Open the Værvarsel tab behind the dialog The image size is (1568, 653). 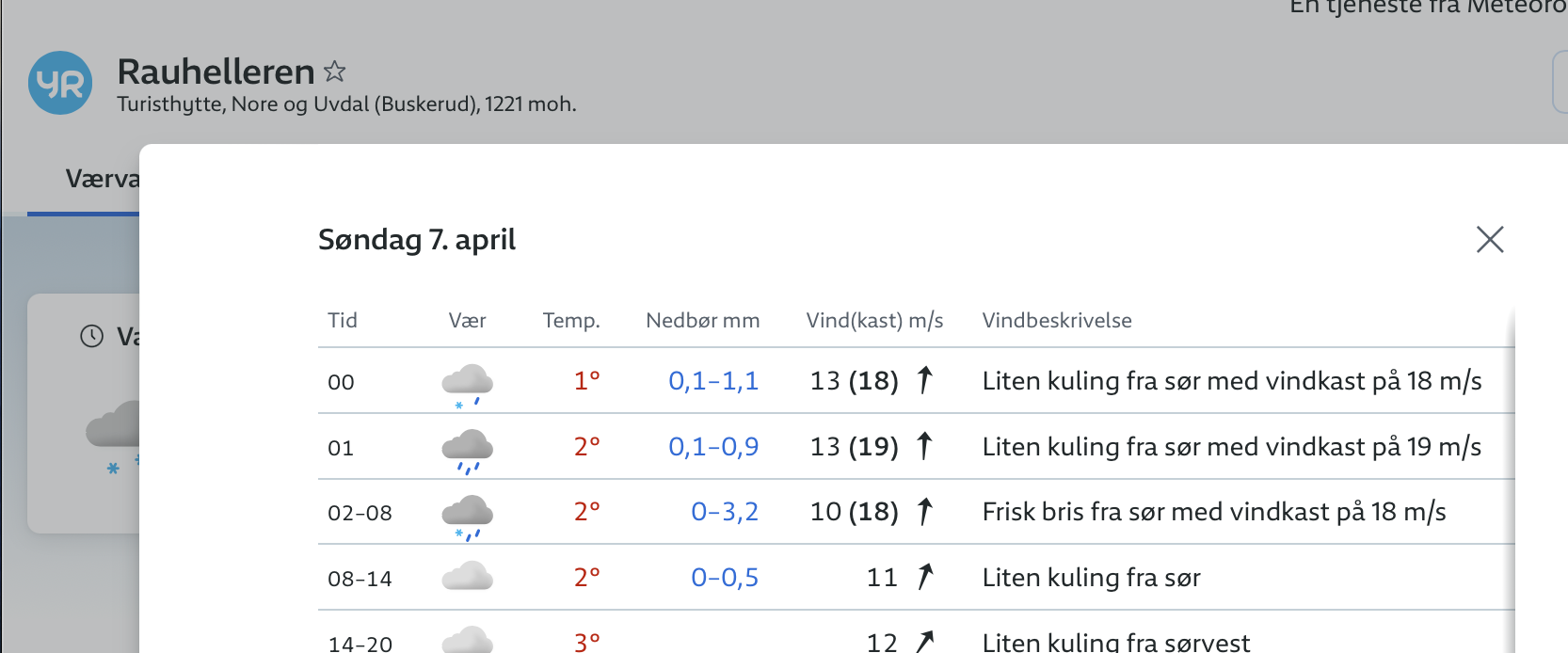click(102, 179)
